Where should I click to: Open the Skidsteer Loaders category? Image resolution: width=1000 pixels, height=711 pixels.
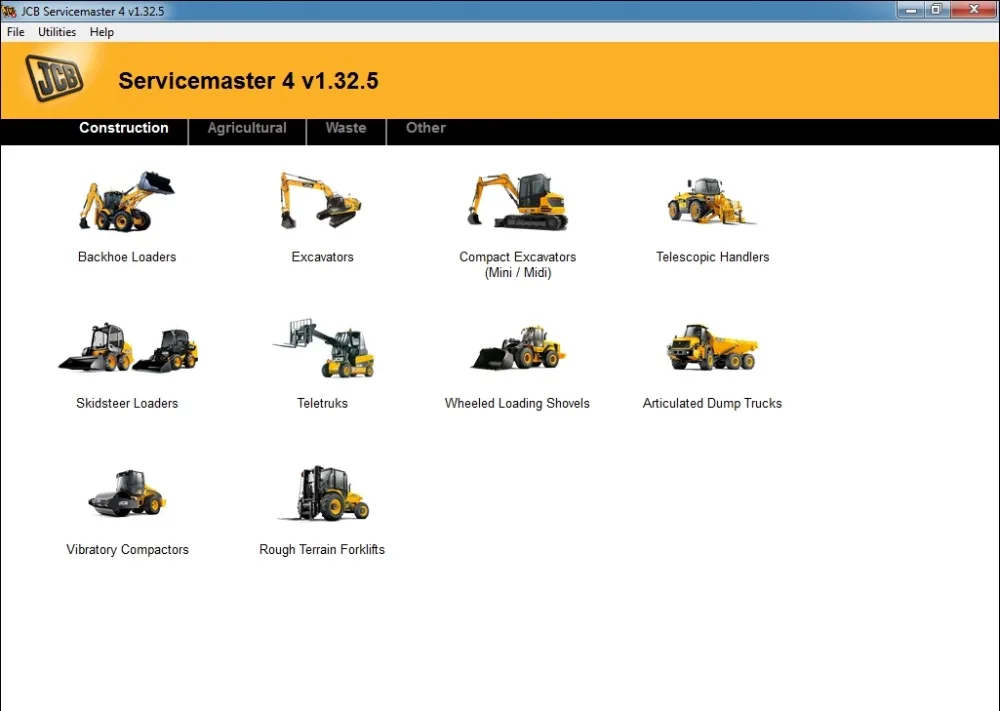point(127,347)
